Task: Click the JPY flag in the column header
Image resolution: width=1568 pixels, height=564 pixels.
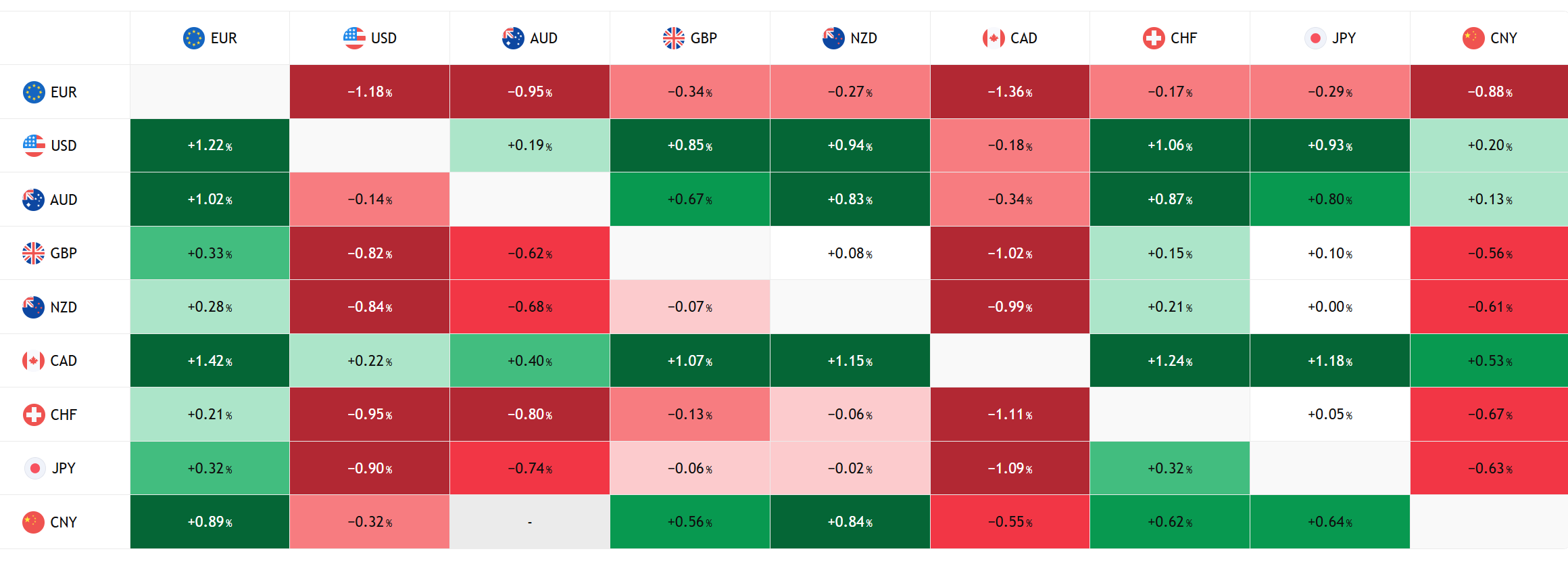Action: pyautogui.click(x=1315, y=38)
